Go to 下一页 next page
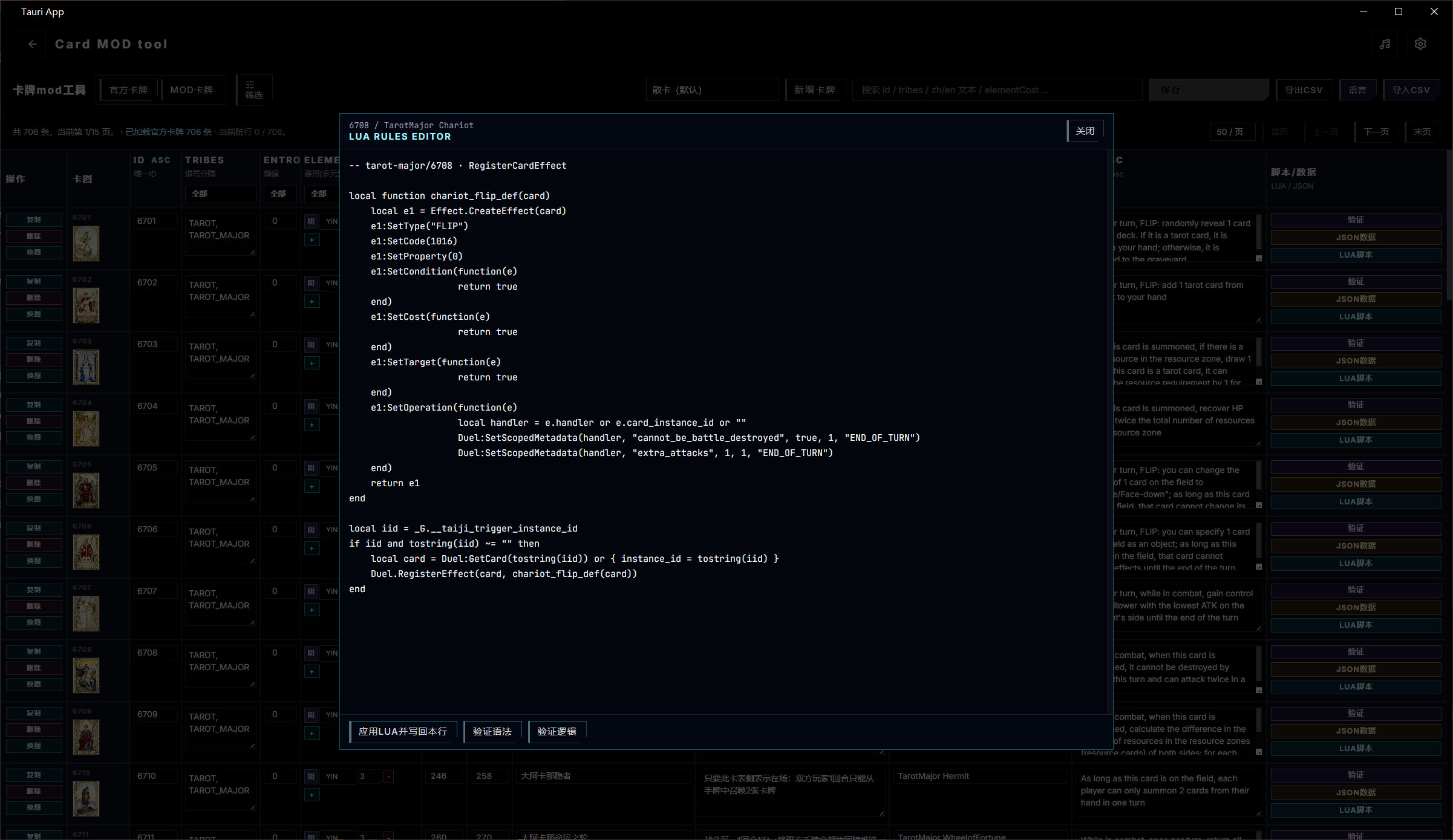 point(1377,132)
